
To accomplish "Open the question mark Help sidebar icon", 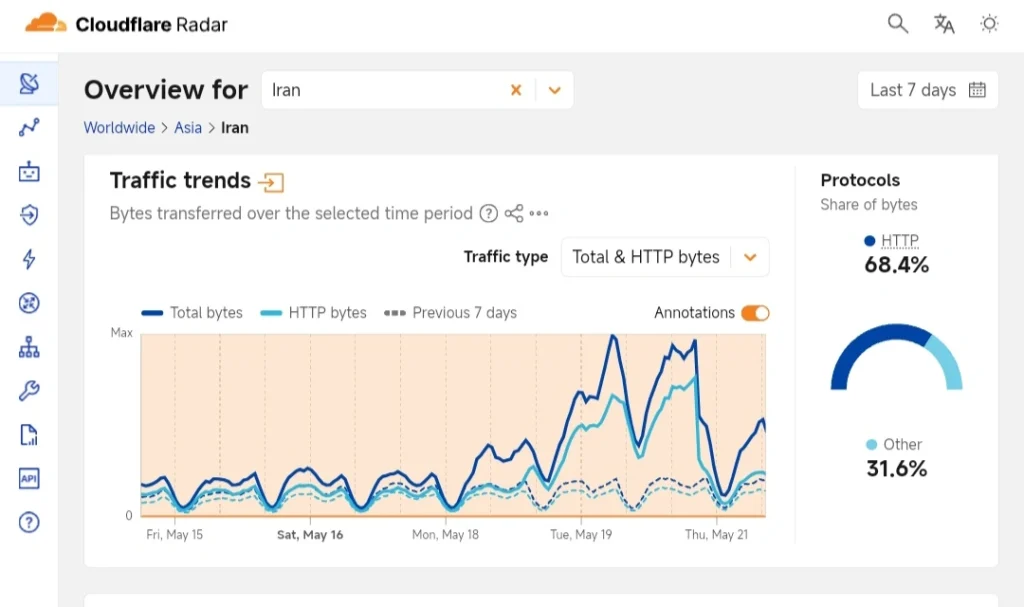I will (x=29, y=522).
